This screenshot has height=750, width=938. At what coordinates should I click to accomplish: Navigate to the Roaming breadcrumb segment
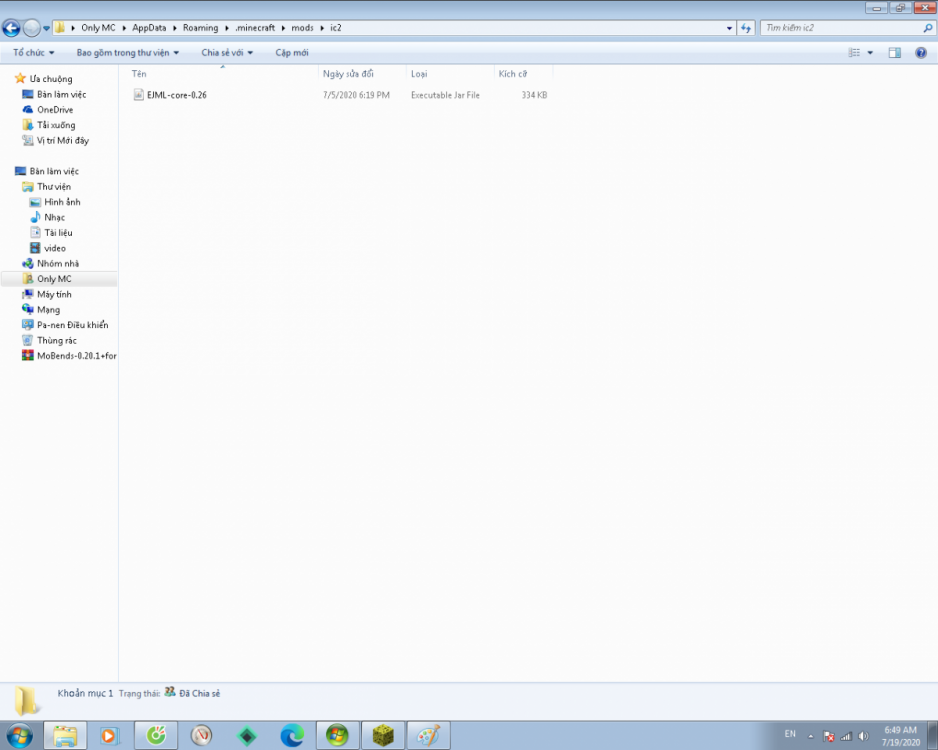click(x=200, y=28)
